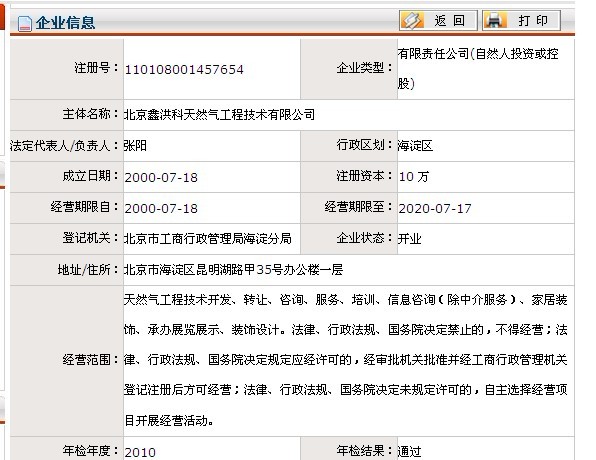Click the 年检年度 label
The image size is (596, 460).
click(x=91, y=450)
